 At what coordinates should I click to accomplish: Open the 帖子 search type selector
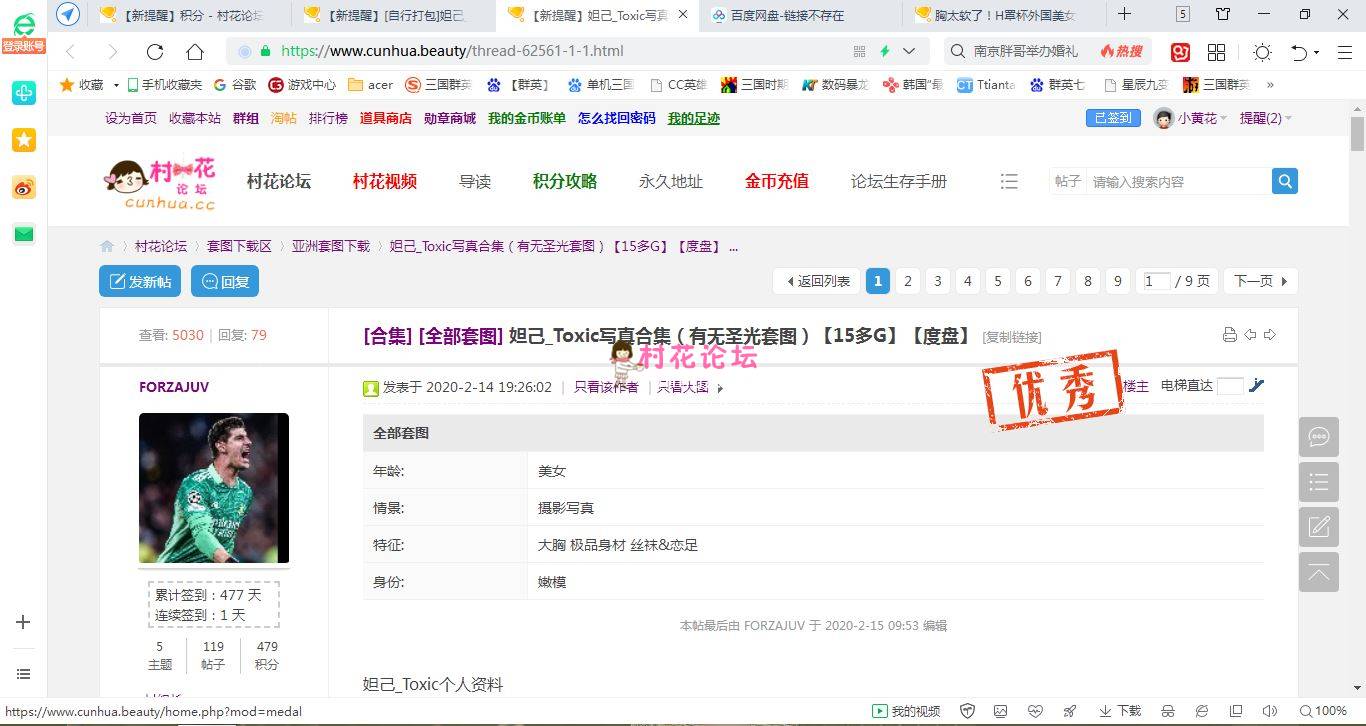point(1068,181)
